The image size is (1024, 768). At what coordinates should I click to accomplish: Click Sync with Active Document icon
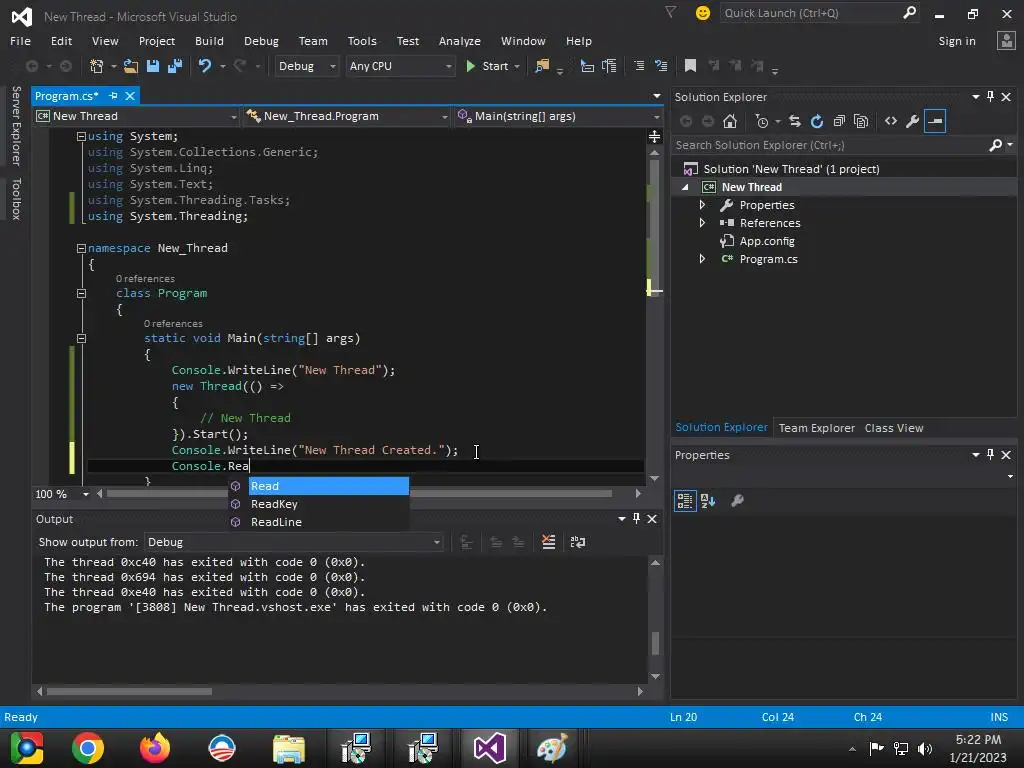tap(795, 121)
